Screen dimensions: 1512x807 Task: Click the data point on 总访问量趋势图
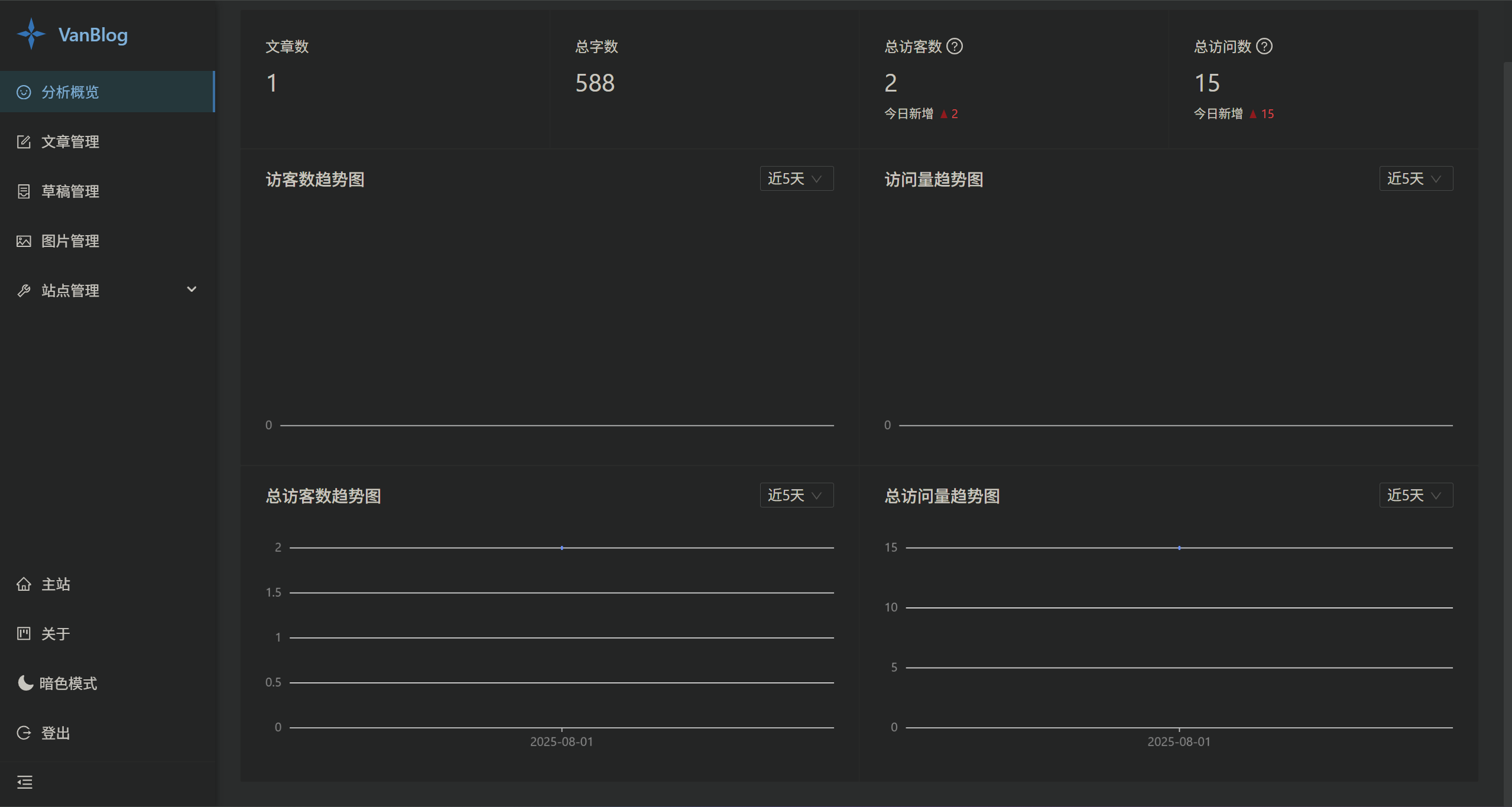1179,548
